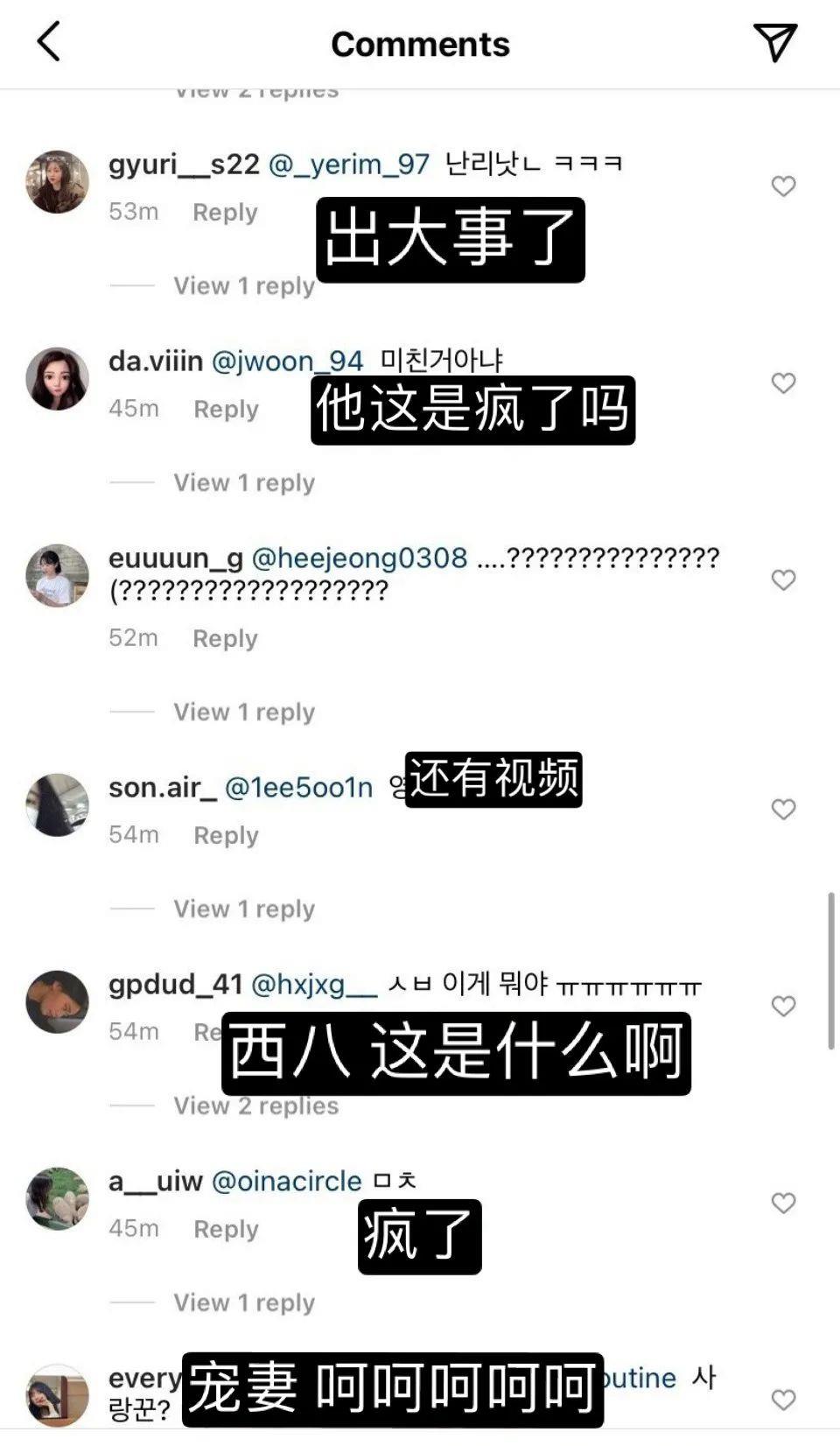This screenshot has width=840, height=1446.
Task: Show View 2 replies under gpdud_41
Action: pyautogui.click(x=255, y=1106)
